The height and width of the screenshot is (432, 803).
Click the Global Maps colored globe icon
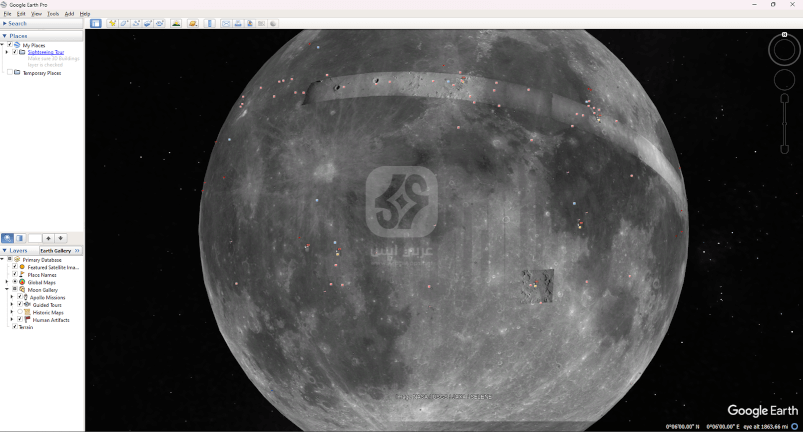[22, 282]
